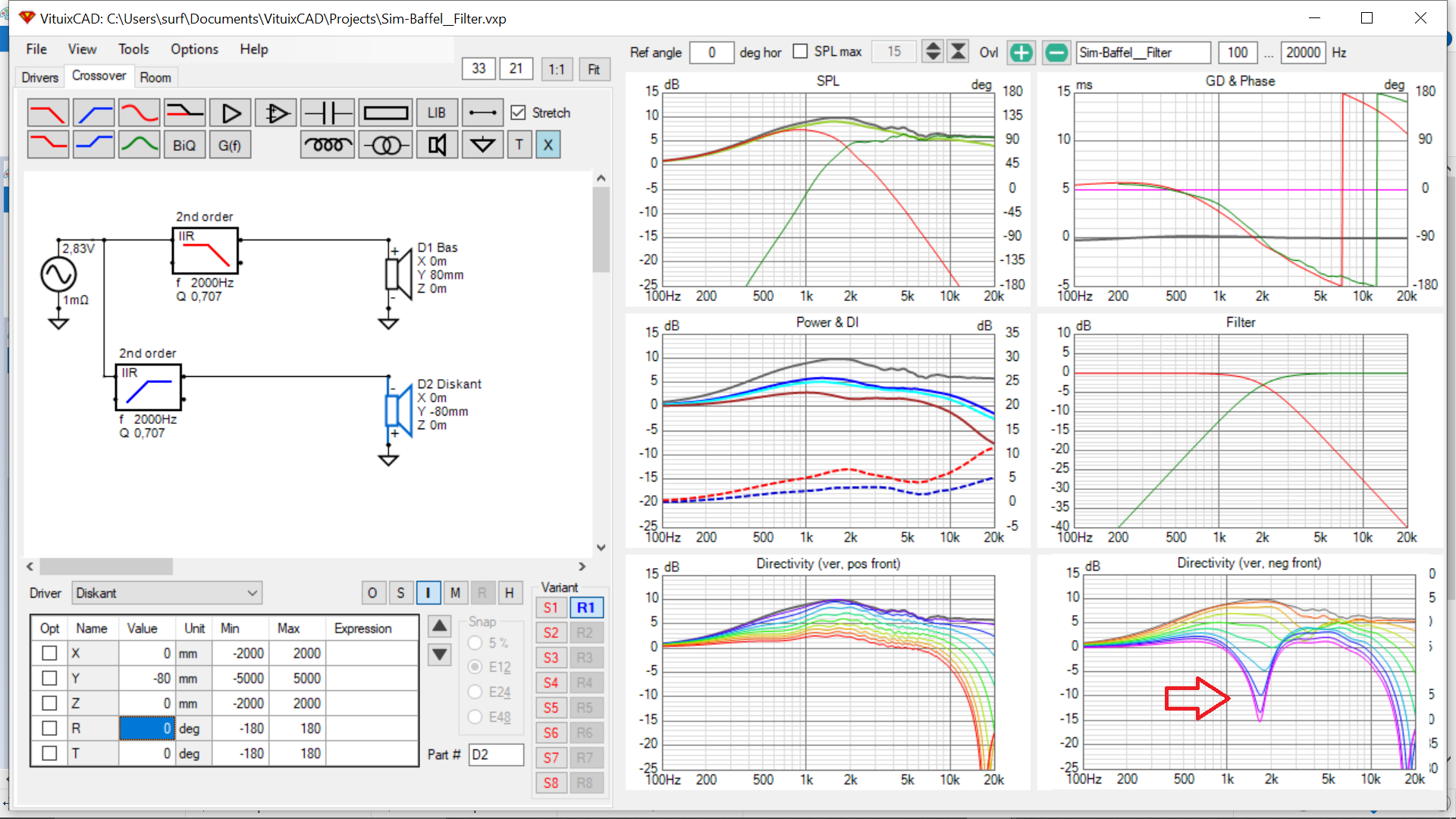Select the all-pass red S-curve tool
1456x819 pixels.
click(139, 113)
